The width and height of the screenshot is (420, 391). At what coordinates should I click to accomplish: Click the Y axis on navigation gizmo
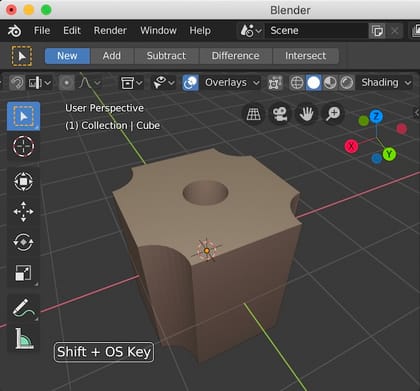[389, 154]
